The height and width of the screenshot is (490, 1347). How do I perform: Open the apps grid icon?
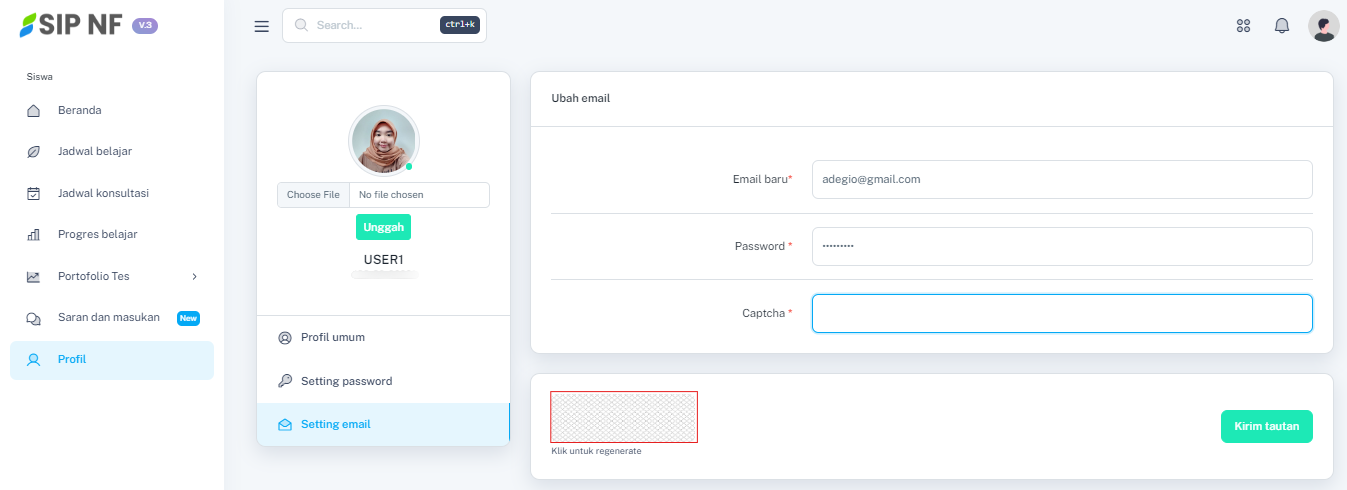(1244, 26)
